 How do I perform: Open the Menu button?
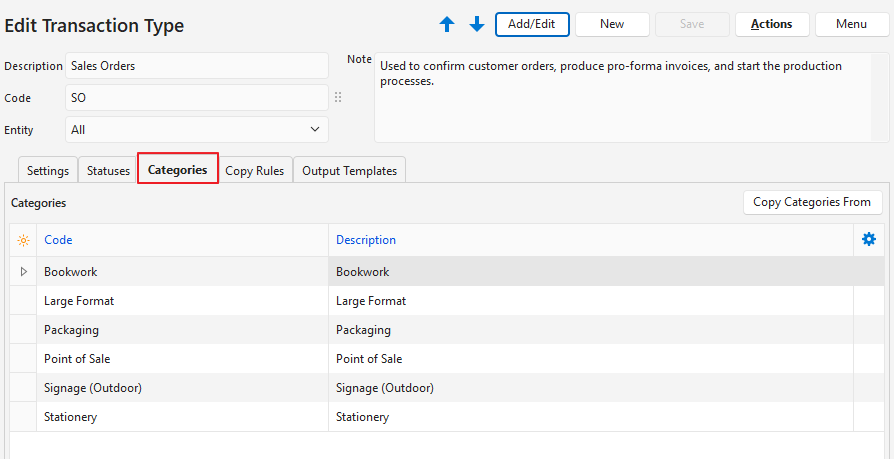pos(851,24)
